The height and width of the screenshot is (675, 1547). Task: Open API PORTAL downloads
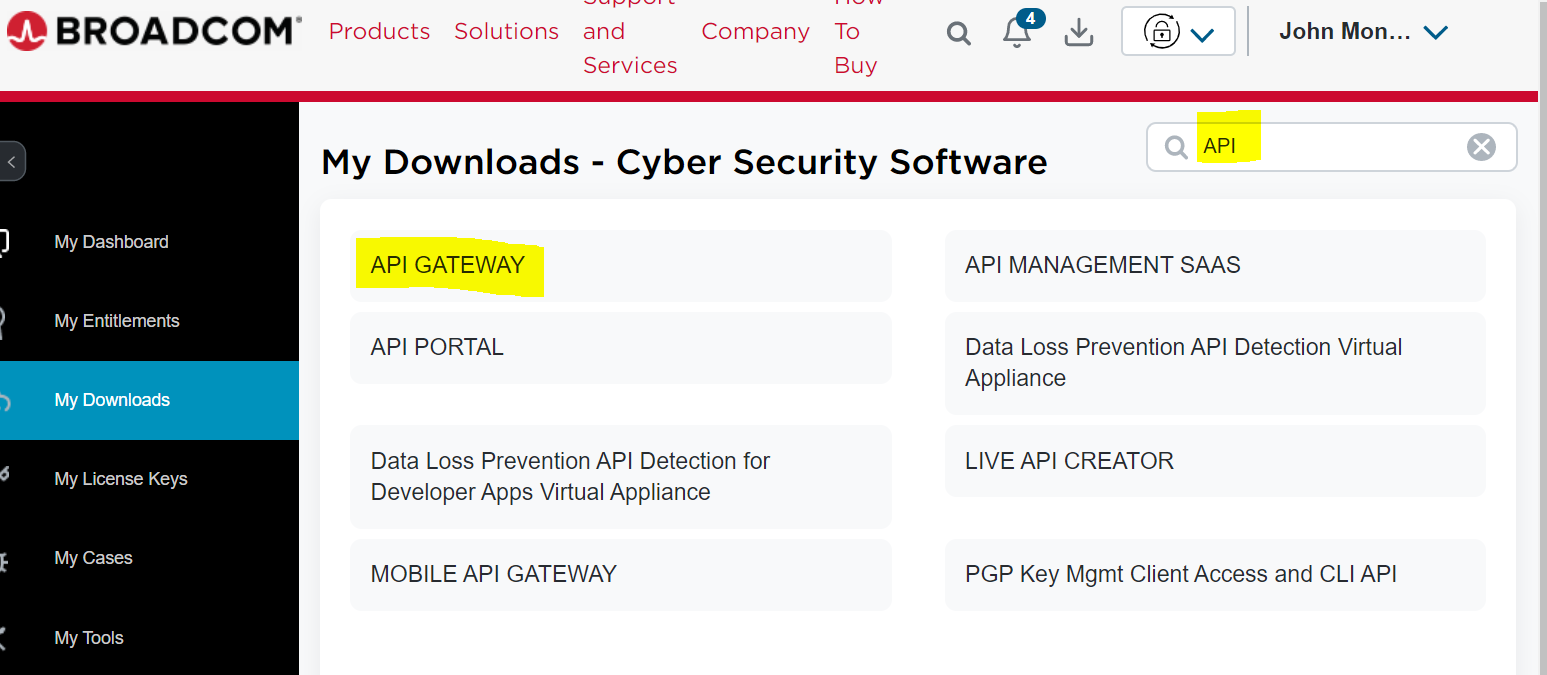(x=437, y=347)
